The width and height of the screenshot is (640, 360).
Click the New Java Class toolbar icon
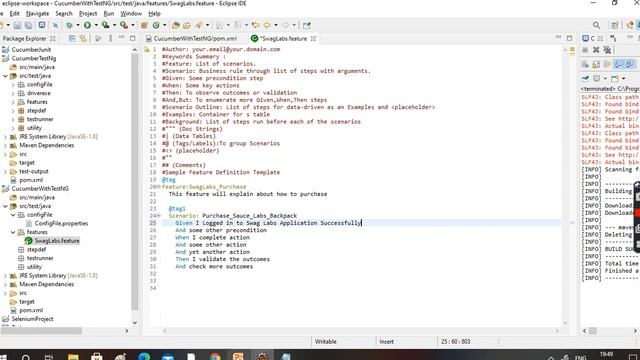pyautogui.click(x=156, y=25)
